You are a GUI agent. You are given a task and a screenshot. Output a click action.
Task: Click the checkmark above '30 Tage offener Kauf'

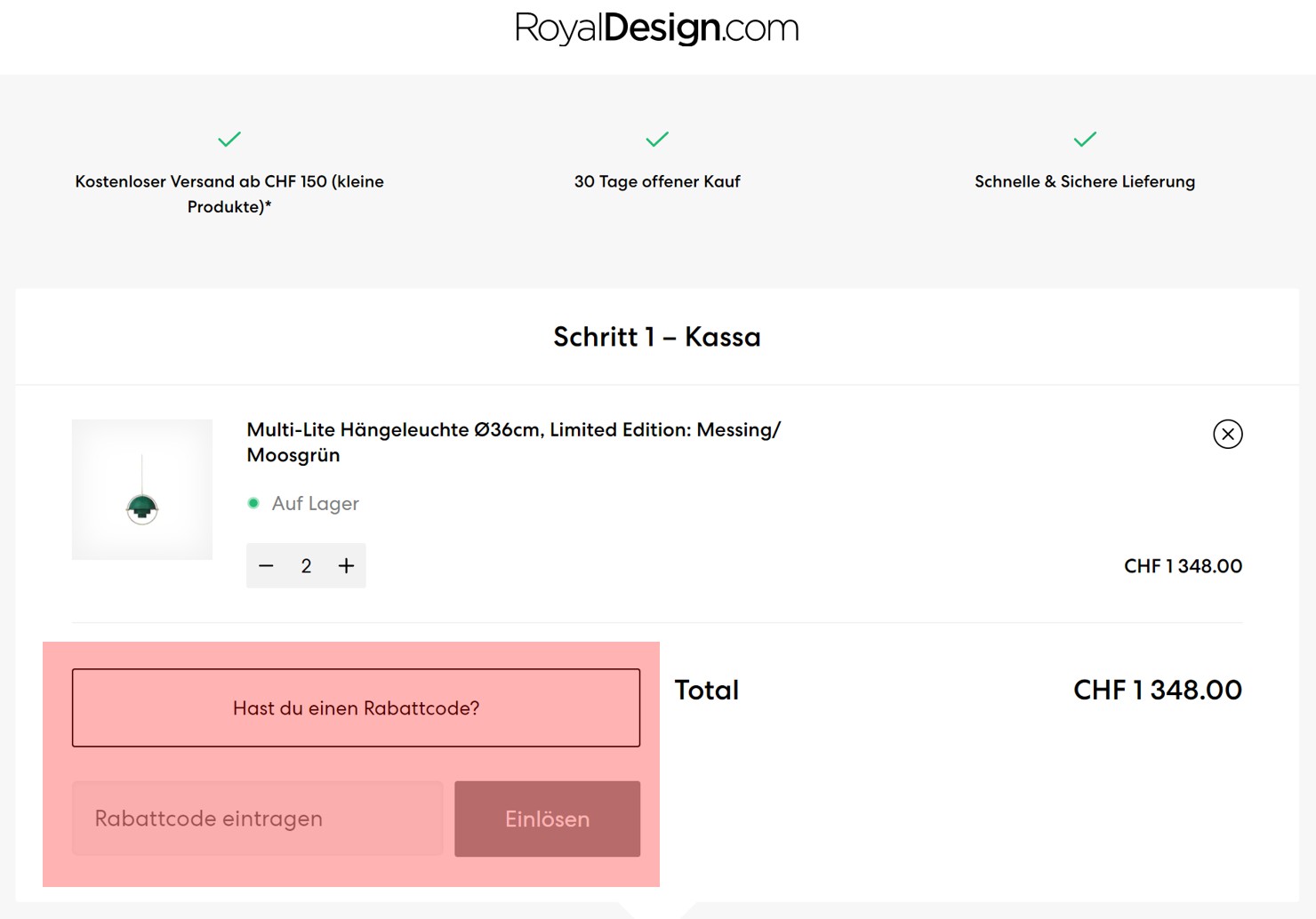tap(657, 139)
